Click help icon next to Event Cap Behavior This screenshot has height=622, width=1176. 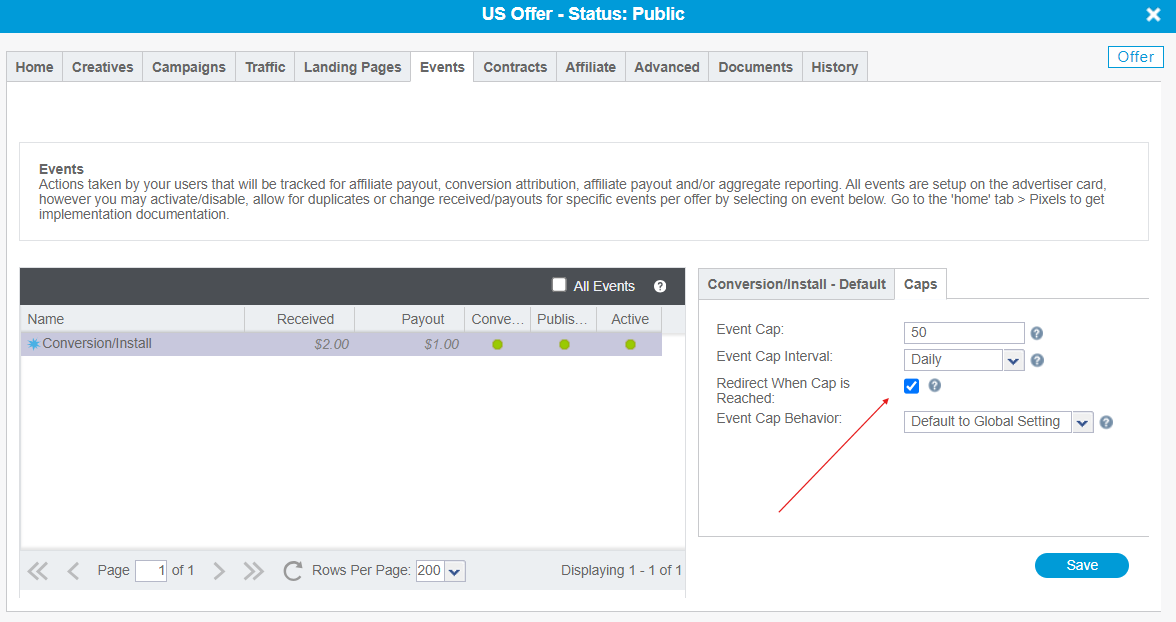coord(1106,422)
